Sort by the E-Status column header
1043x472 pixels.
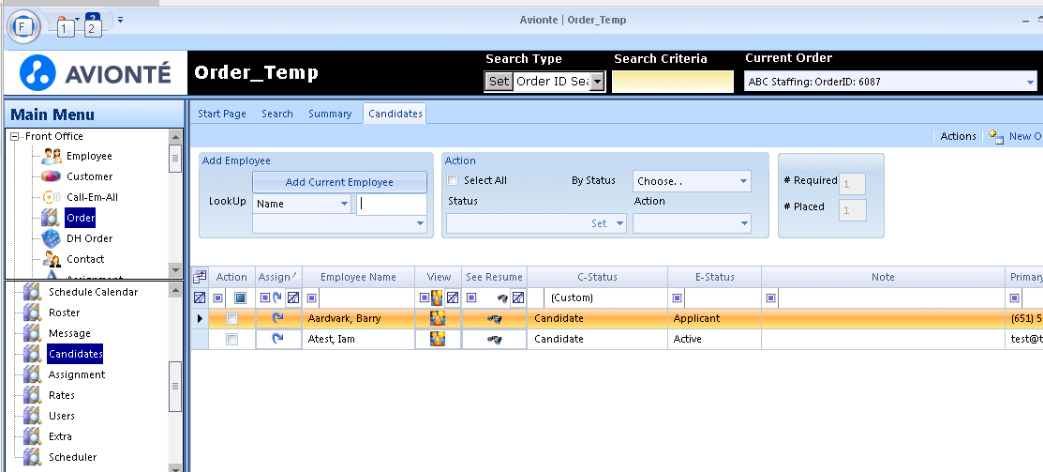tap(714, 277)
